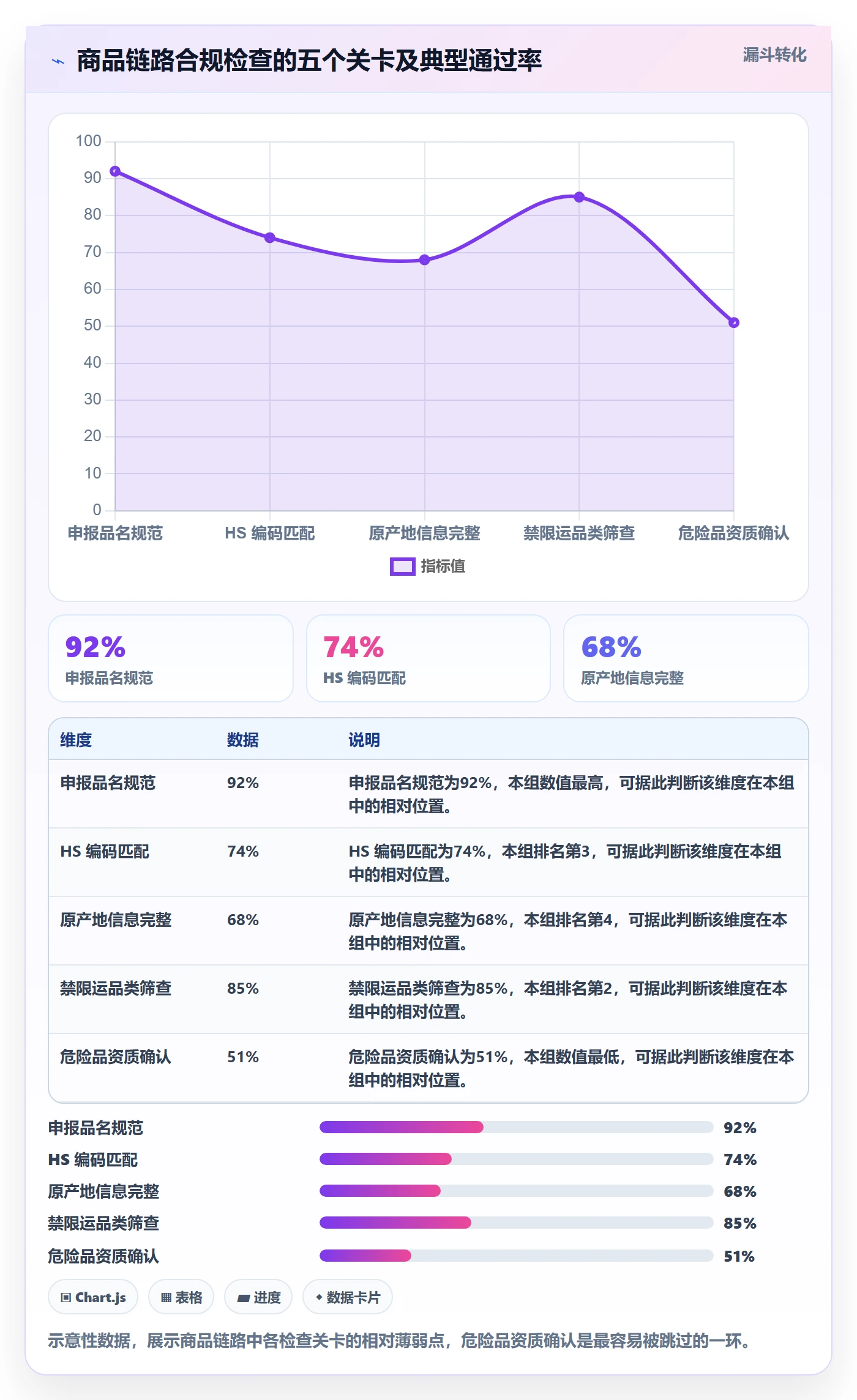
Task: Select the 危险品资质确认 table row name
Action: (116, 1057)
